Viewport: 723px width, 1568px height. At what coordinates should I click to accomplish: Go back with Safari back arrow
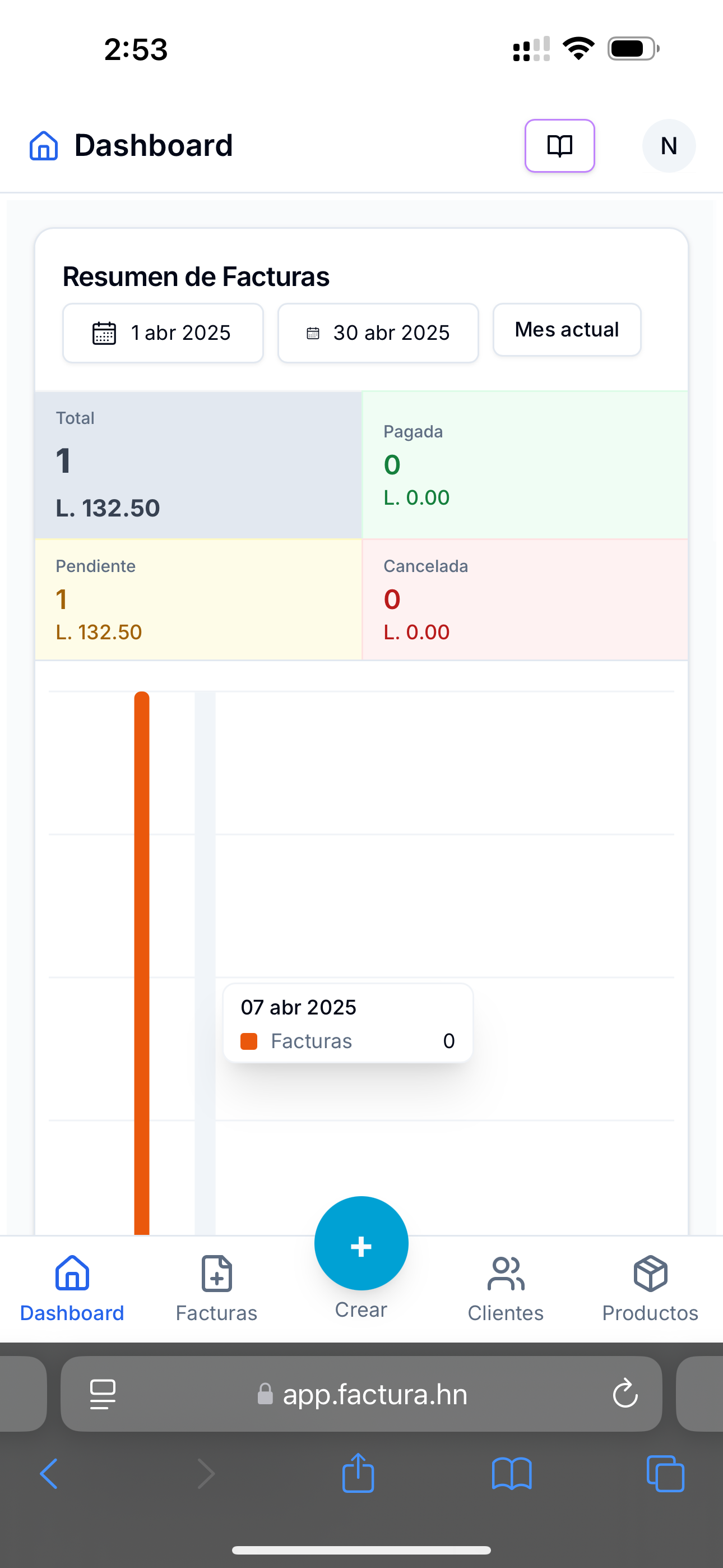49,1474
